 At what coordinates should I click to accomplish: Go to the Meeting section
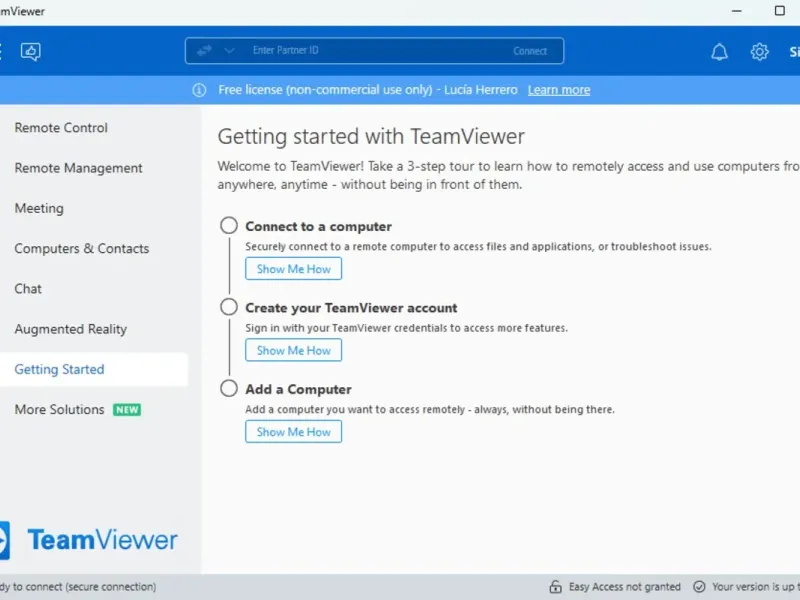click(39, 208)
